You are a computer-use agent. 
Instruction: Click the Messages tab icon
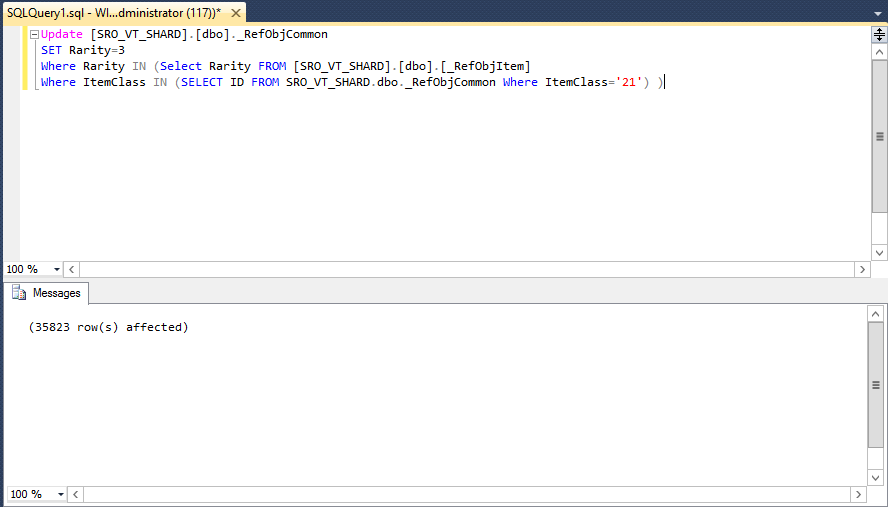click(x=19, y=293)
